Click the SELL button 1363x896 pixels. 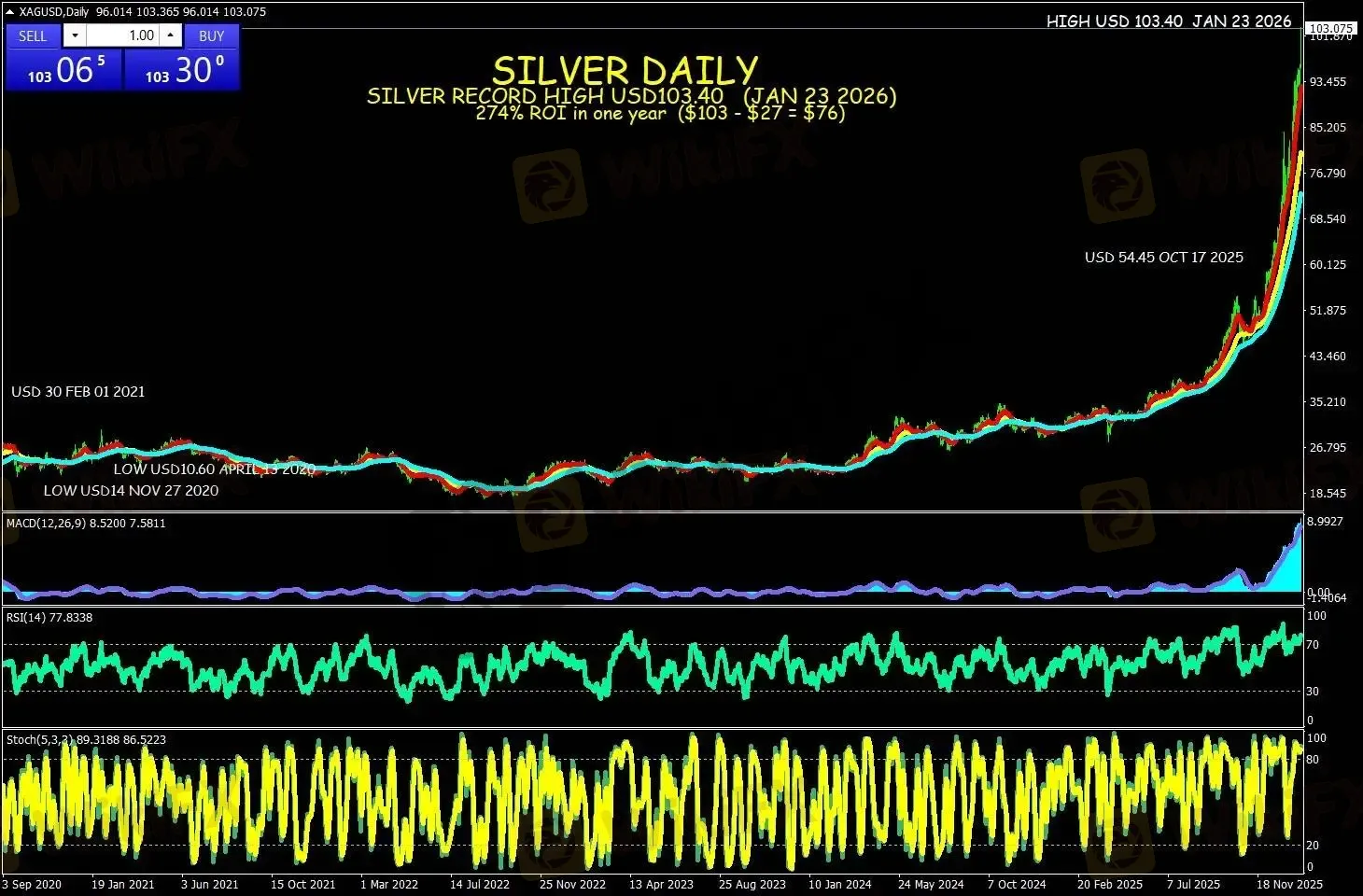tap(33, 35)
